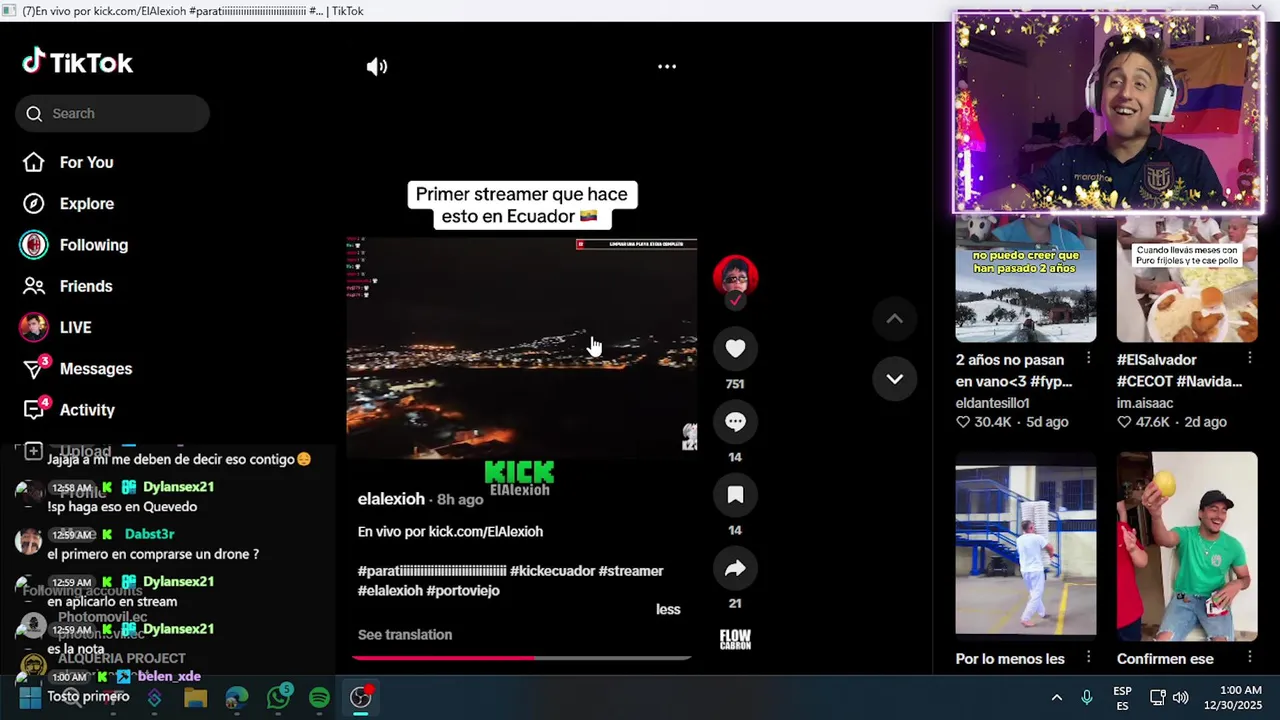1280x720 pixels.
Task: Save the video with the bookmark icon
Action: pos(735,494)
